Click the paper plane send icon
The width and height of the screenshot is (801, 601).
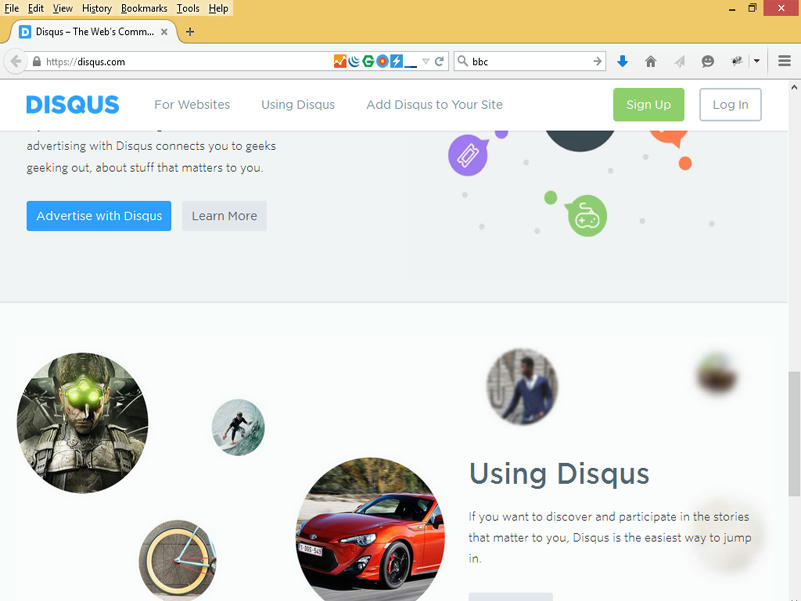[x=679, y=61]
